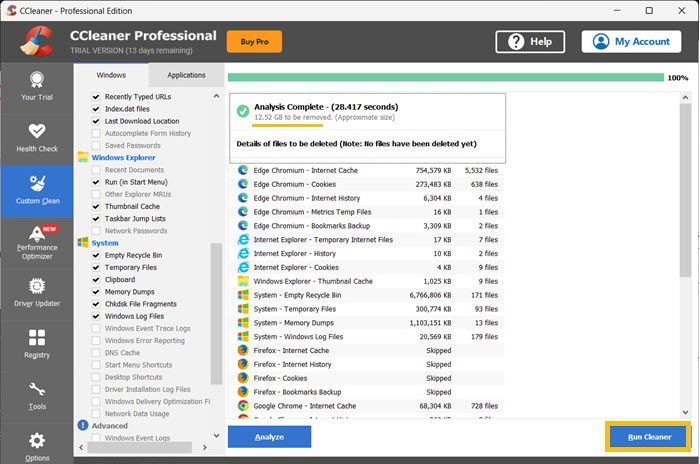Click the horizontal scroll right arrow
Screen dimensions: 700x464
pyautogui.click(x=204, y=447)
